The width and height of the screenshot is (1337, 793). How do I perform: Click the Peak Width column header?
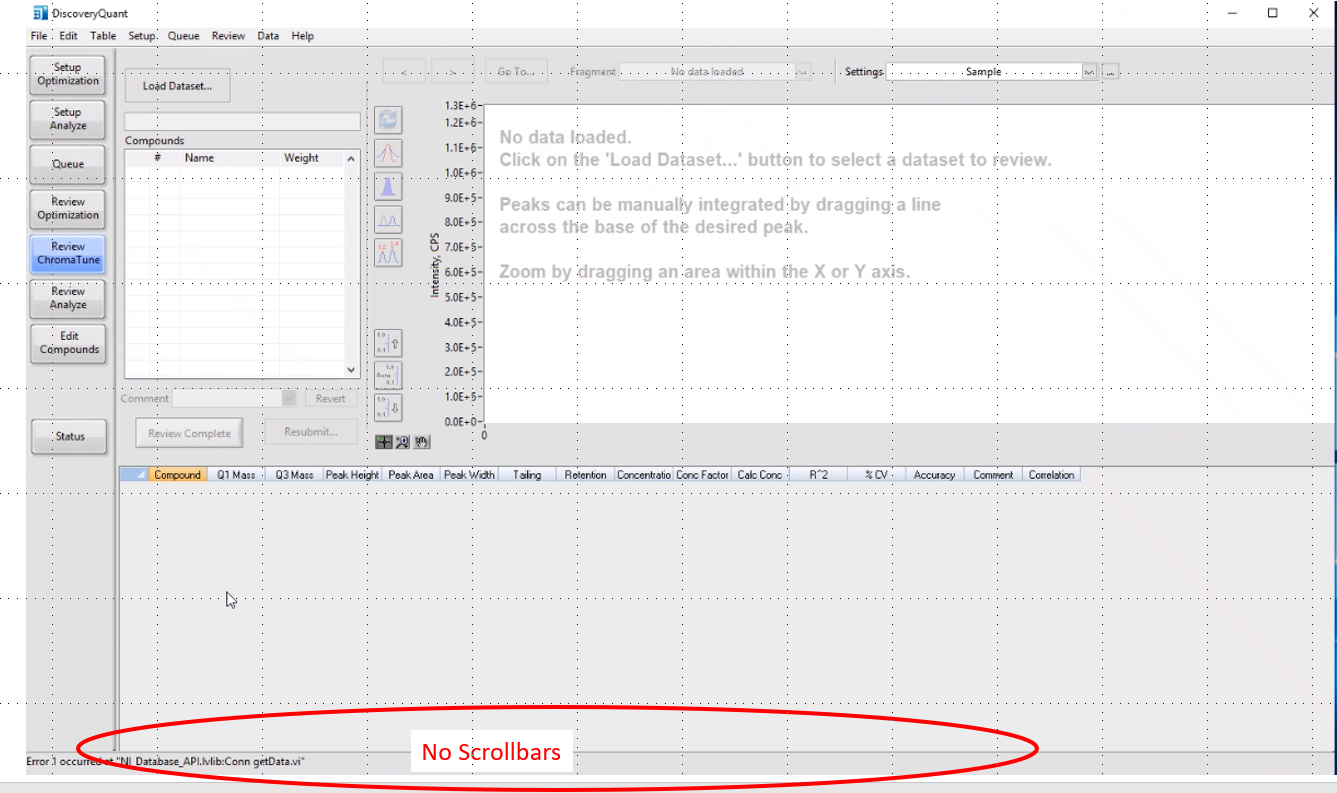click(469, 475)
